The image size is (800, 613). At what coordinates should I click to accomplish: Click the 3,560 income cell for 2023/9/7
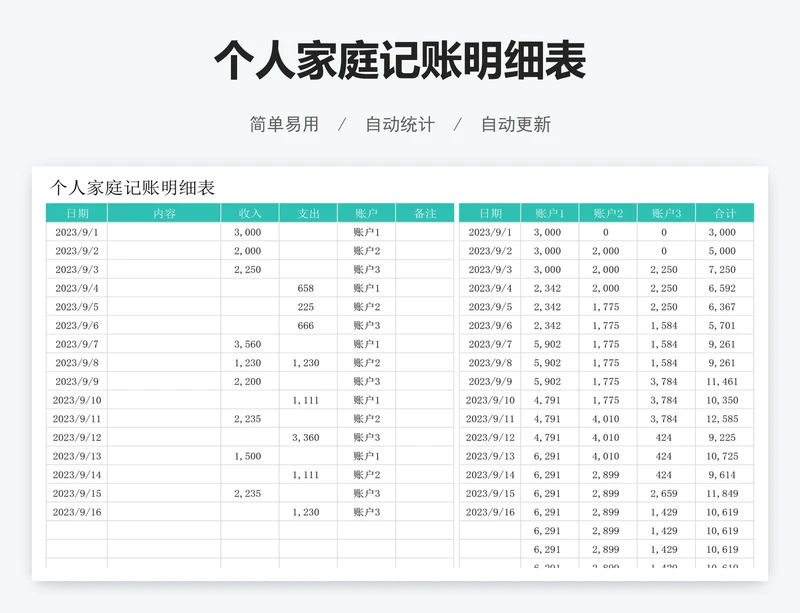click(x=248, y=345)
